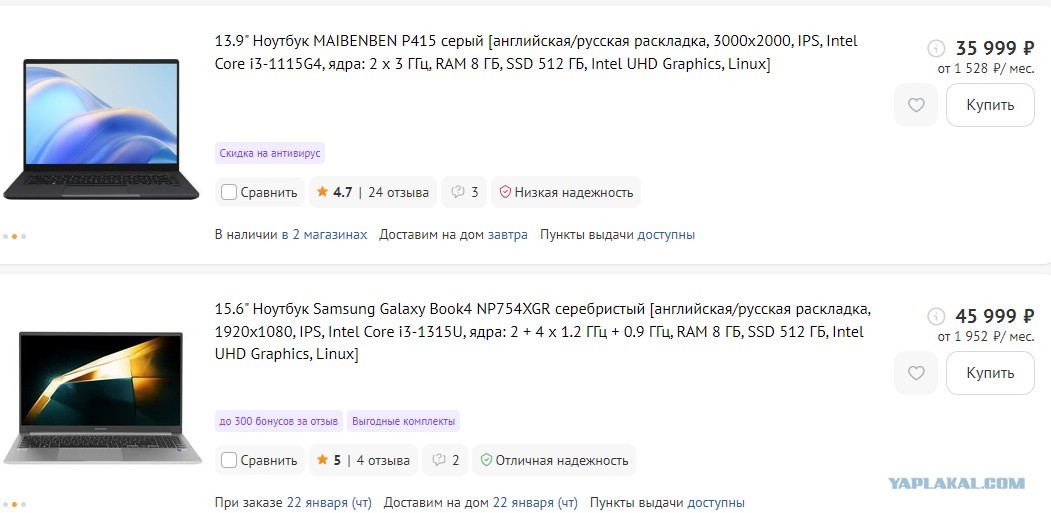The width and height of the screenshot is (1051, 513).
Task: Select the MAIBENBEN laptop product thumbnail
Action: pos(101,129)
